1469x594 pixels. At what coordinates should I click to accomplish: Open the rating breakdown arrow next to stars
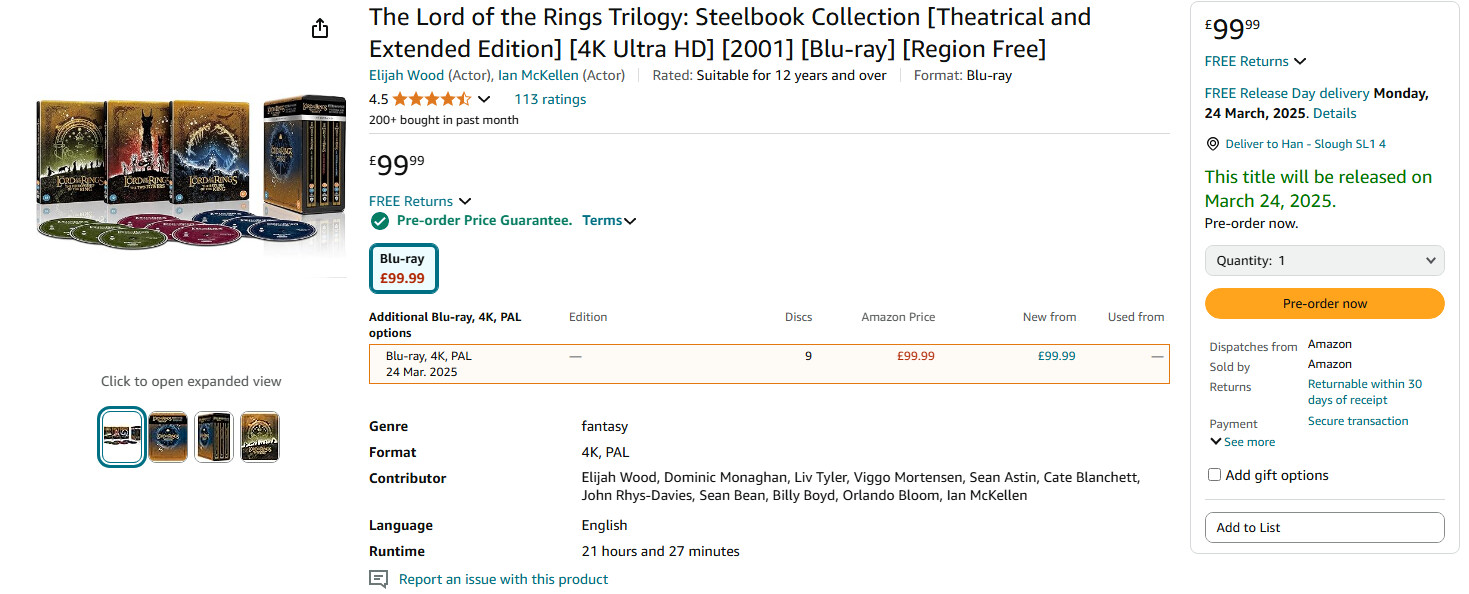[x=484, y=99]
